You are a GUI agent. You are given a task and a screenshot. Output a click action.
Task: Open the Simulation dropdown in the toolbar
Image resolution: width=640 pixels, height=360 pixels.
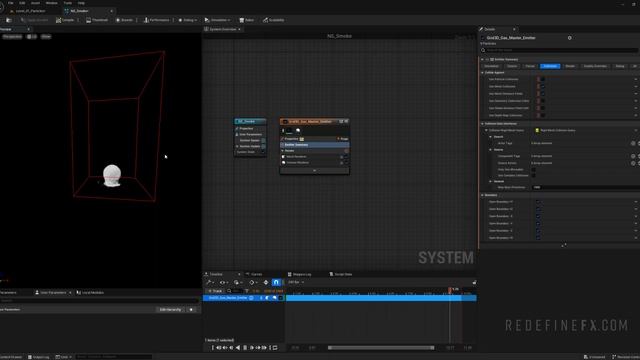pyautogui.click(x=218, y=20)
